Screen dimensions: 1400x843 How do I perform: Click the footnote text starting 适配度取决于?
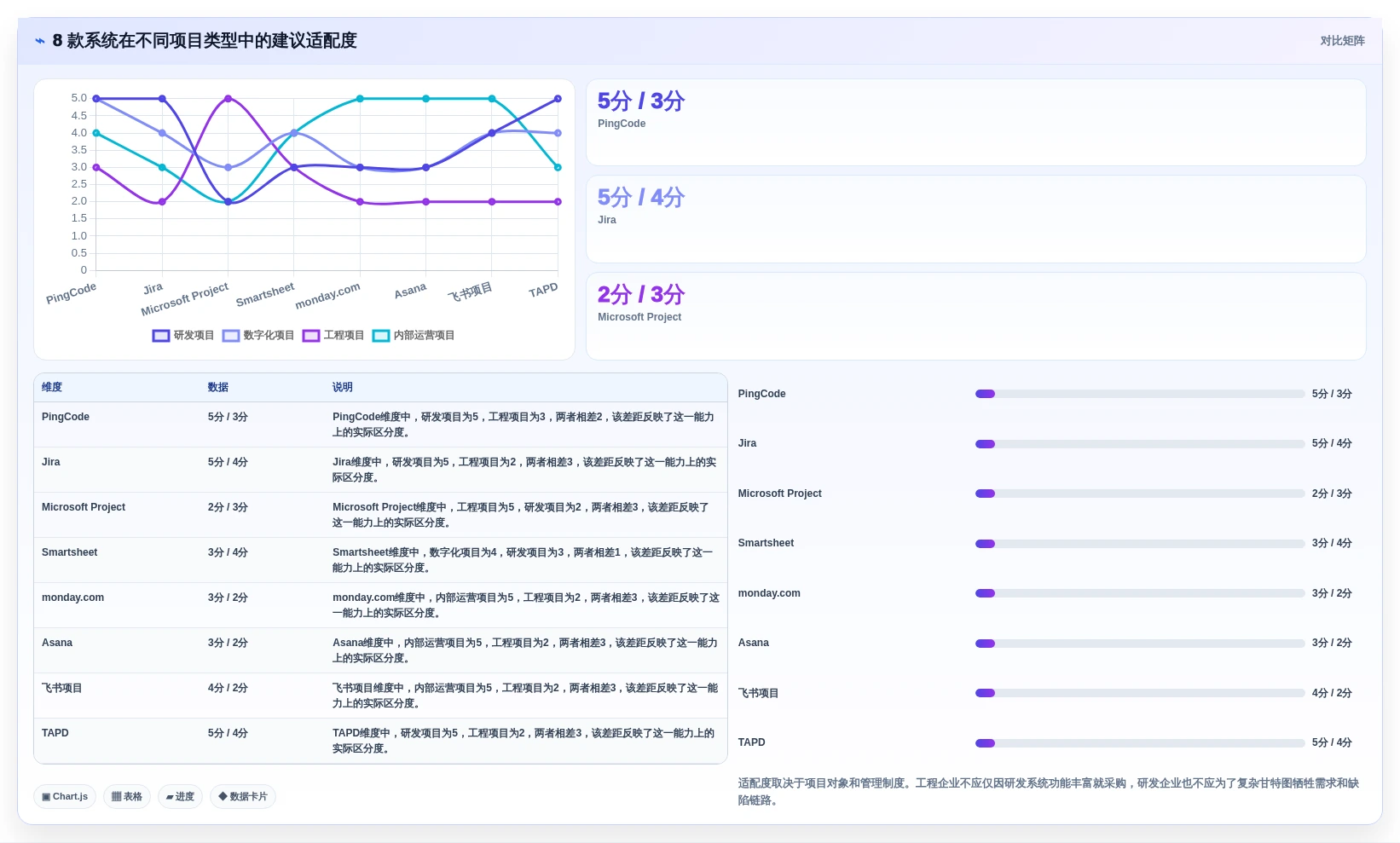1049,791
